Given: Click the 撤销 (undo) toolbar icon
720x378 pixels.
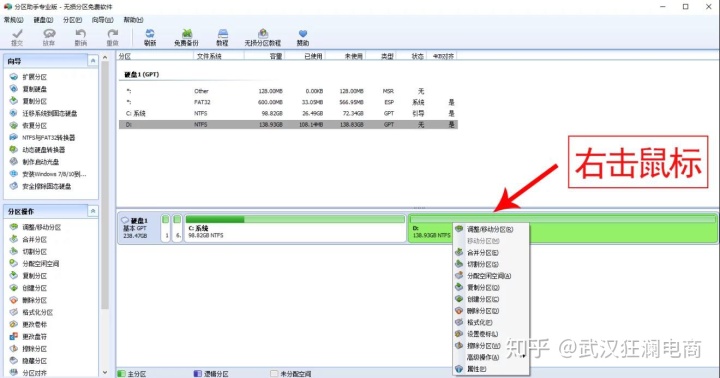Looking at the screenshot, I should 81,37.
